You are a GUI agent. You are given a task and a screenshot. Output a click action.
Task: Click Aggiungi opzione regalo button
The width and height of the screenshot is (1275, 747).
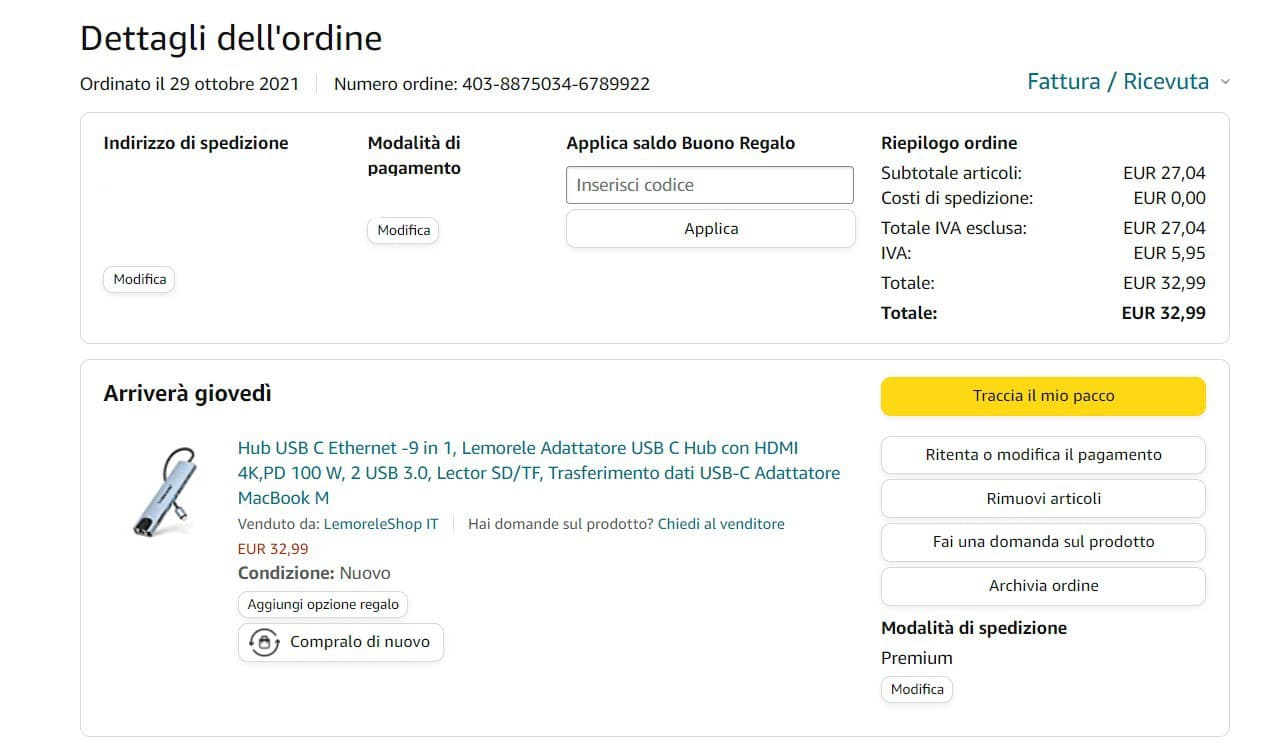pyautogui.click(x=323, y=604)
